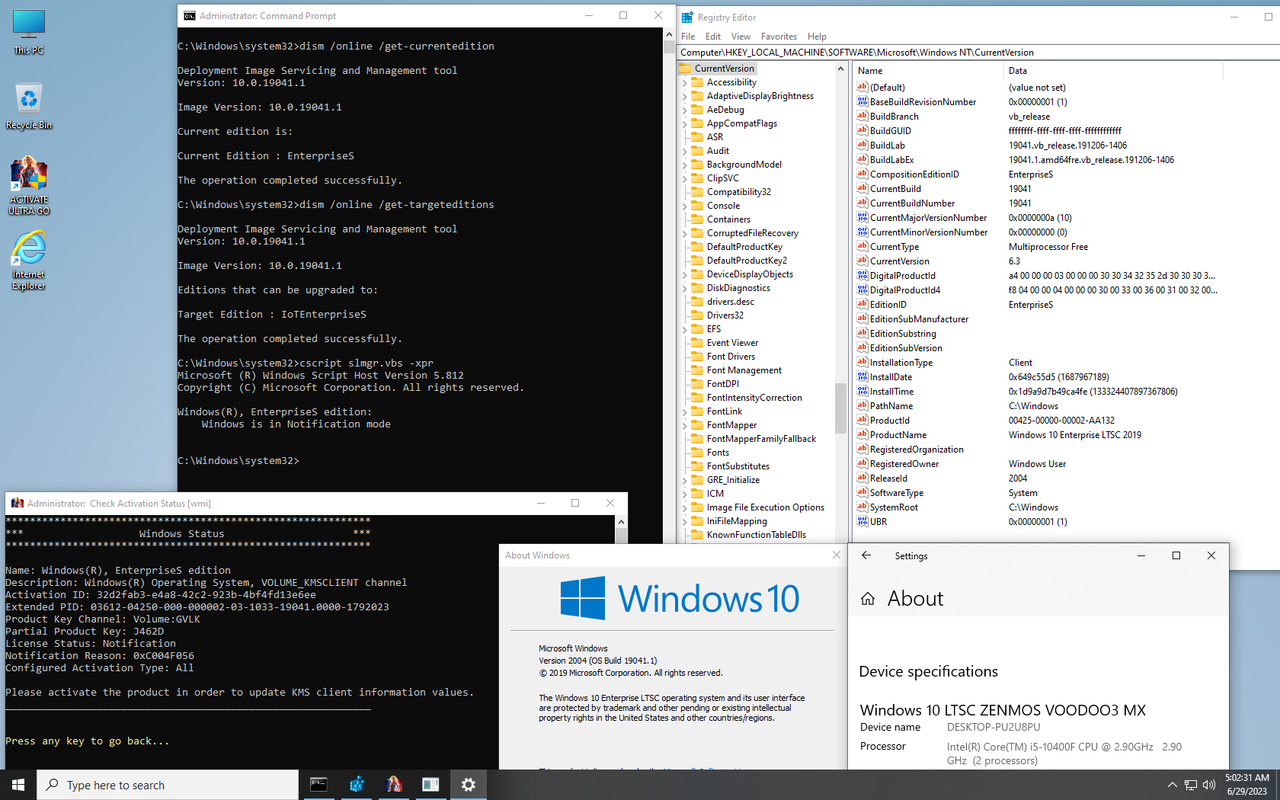Go back using Settings back arrow
The height and width of the screenshot is (800, 1280).
point(866,556)
